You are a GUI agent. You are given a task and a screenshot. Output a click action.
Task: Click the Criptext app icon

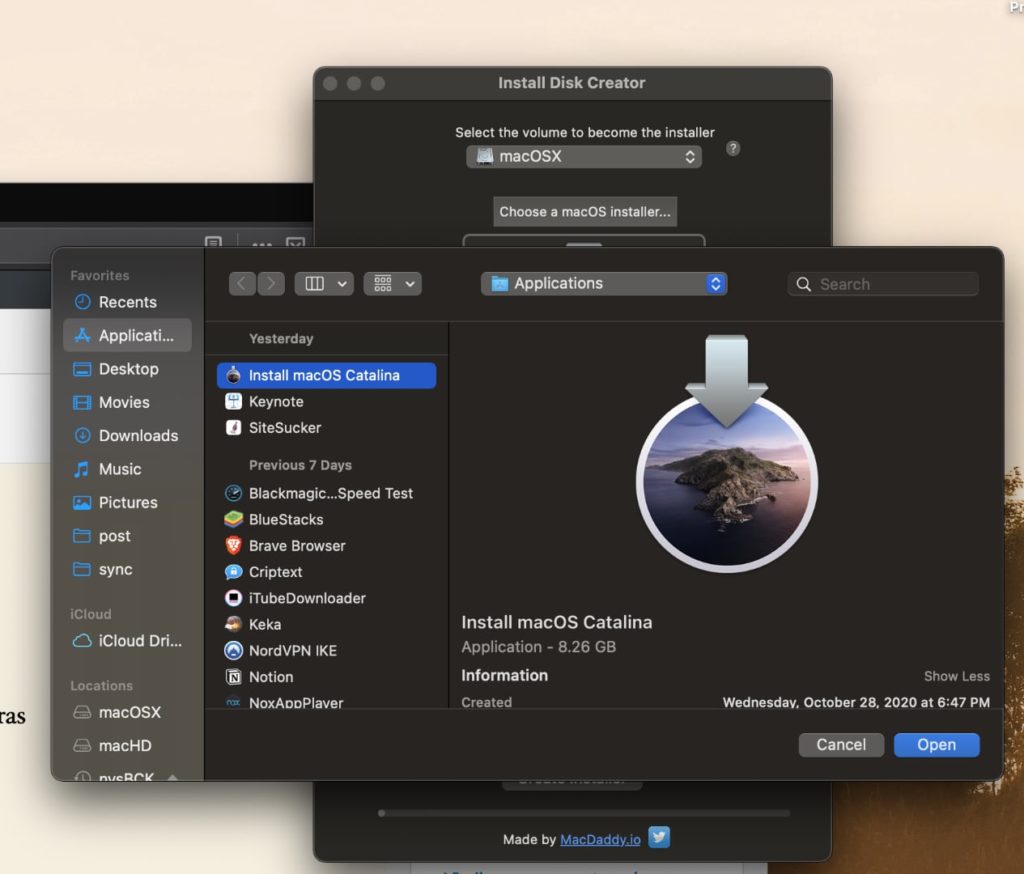tap(233, 572)
